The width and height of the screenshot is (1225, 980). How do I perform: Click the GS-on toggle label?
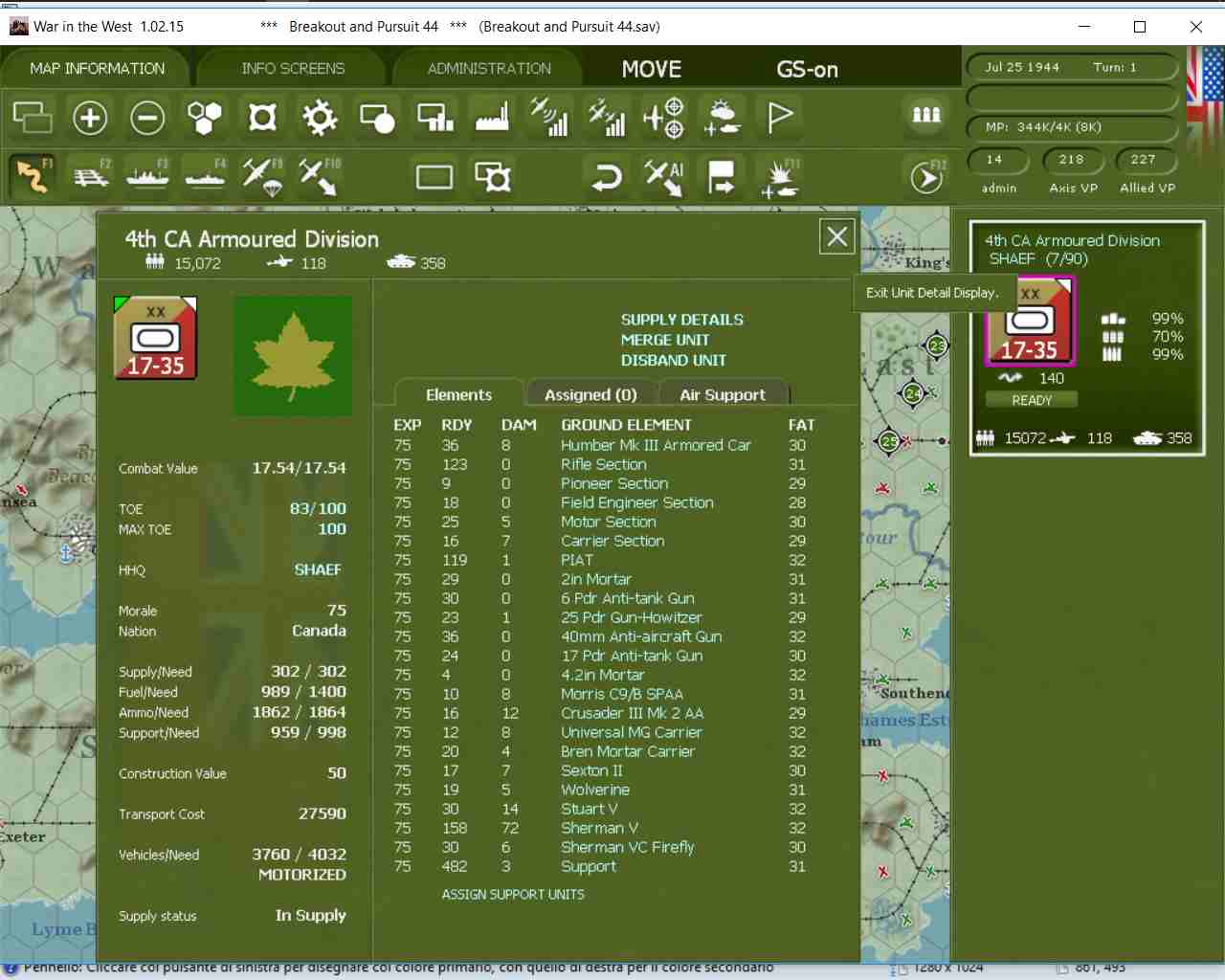[807, 69]
